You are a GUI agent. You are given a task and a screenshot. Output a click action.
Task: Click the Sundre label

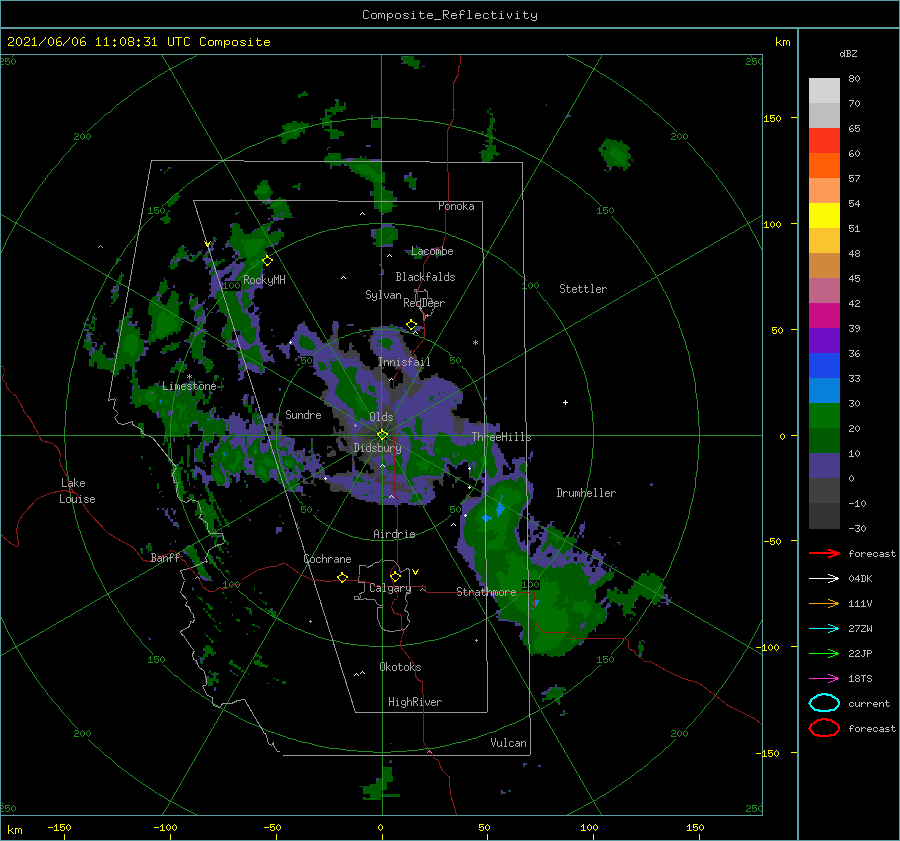pos(303,414)
